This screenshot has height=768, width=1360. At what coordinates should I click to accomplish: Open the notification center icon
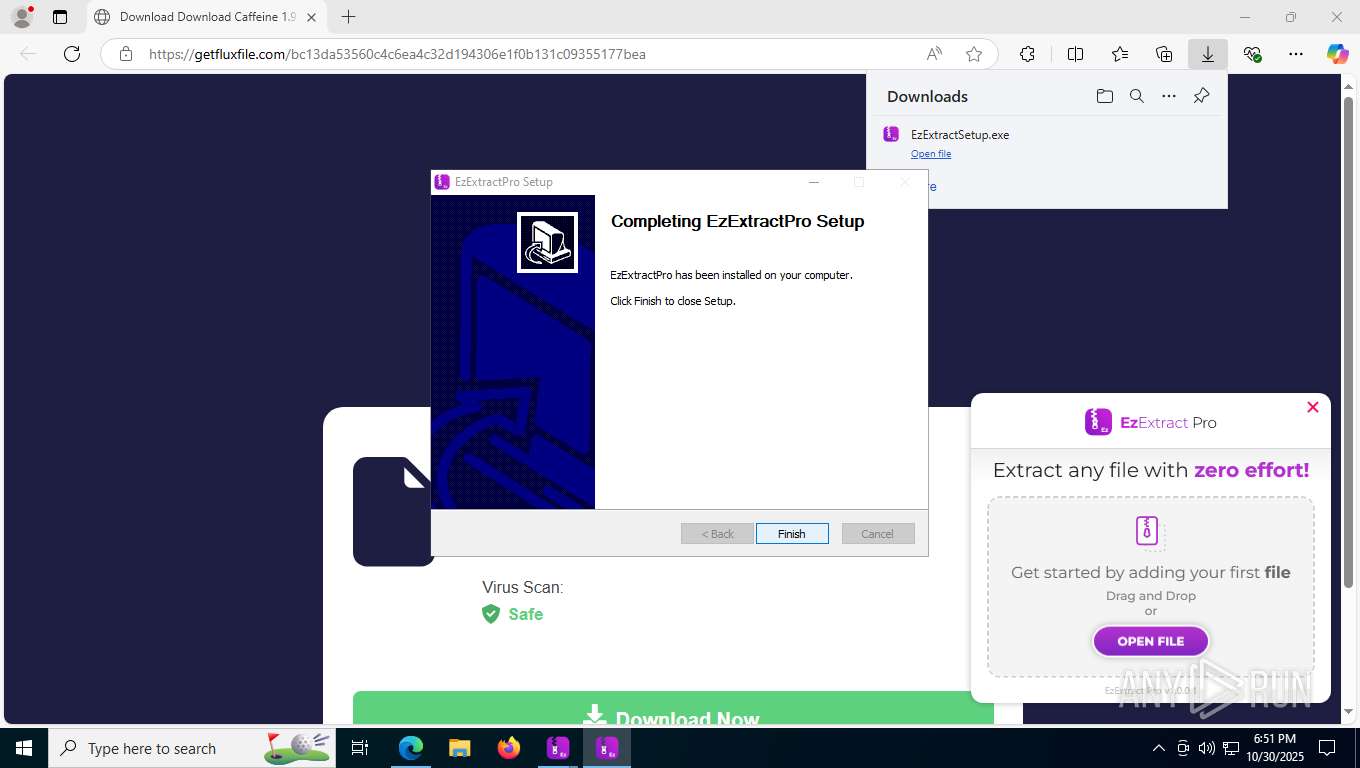coord(1327,748)
